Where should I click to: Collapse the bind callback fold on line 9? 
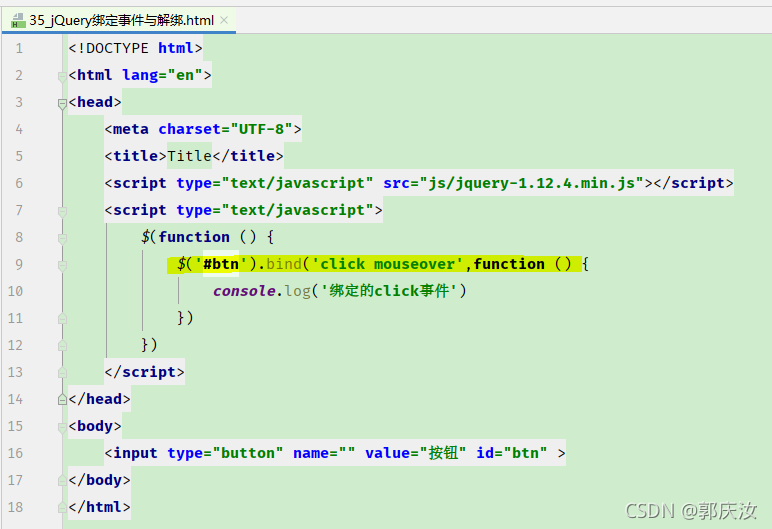(62, 266)
